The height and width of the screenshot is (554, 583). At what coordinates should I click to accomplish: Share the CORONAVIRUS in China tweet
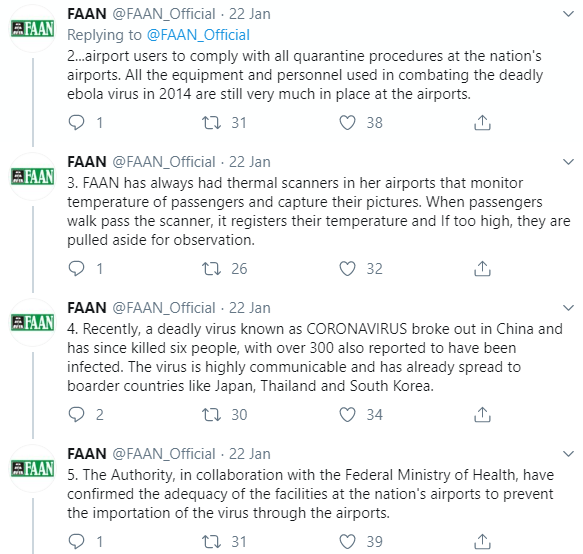pos(482,415)
